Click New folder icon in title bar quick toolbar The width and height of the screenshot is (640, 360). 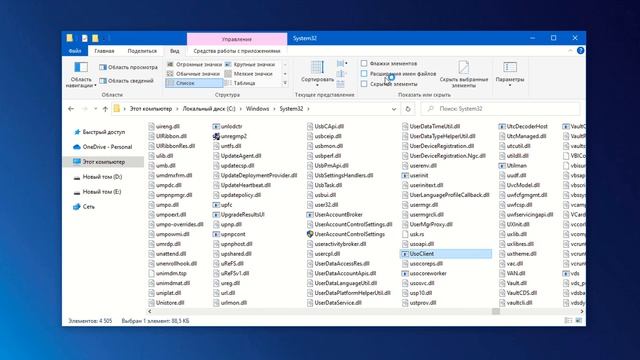coord(95,38)
